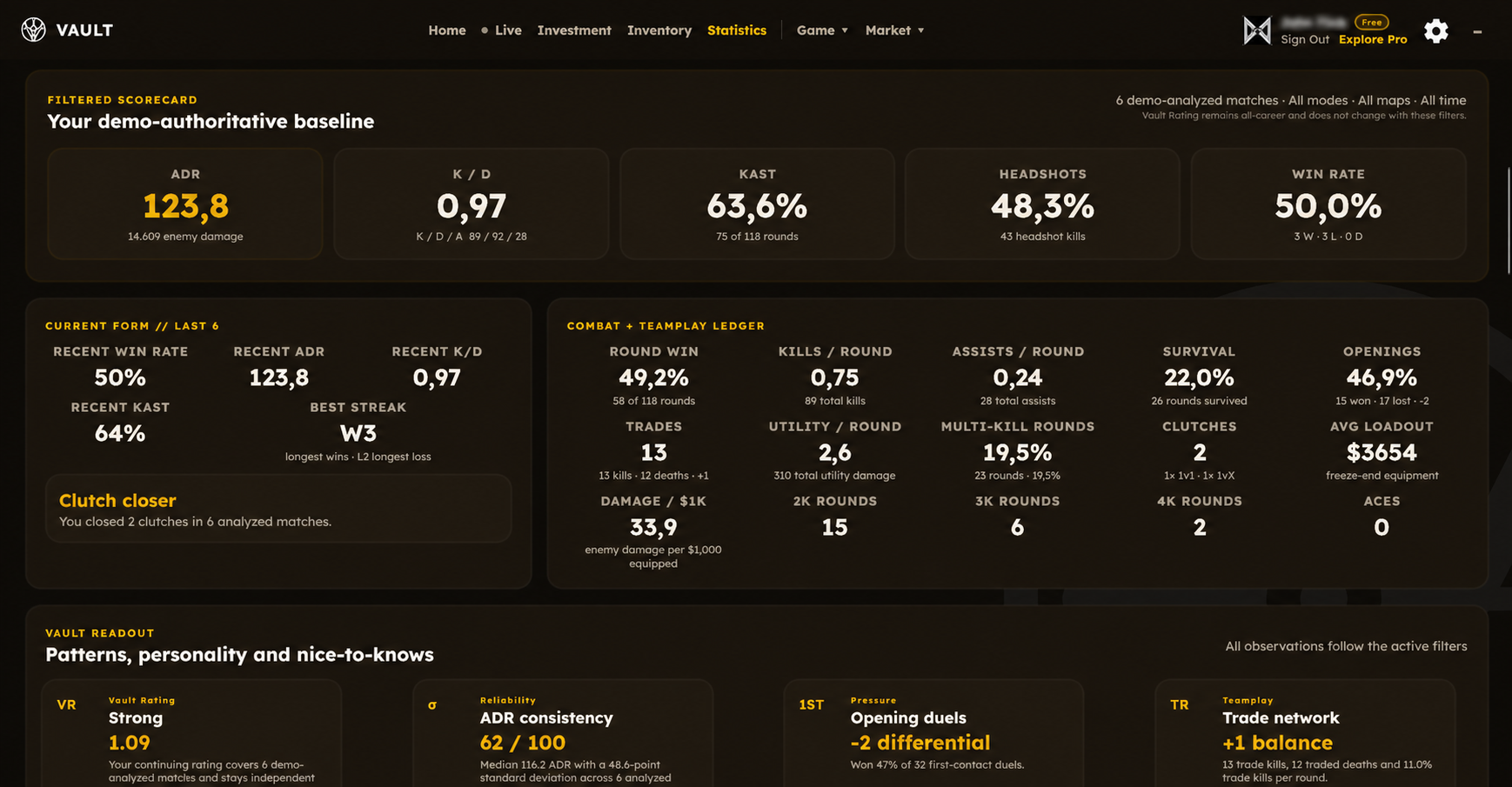Click the 'SURVIVAL' 22,0% value

[1199, 377]
